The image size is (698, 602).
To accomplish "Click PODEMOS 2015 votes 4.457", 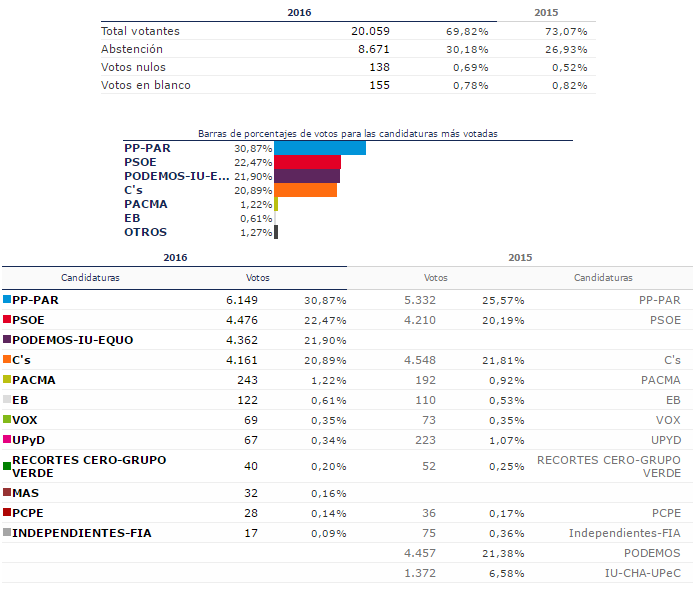I will point(420,553).
